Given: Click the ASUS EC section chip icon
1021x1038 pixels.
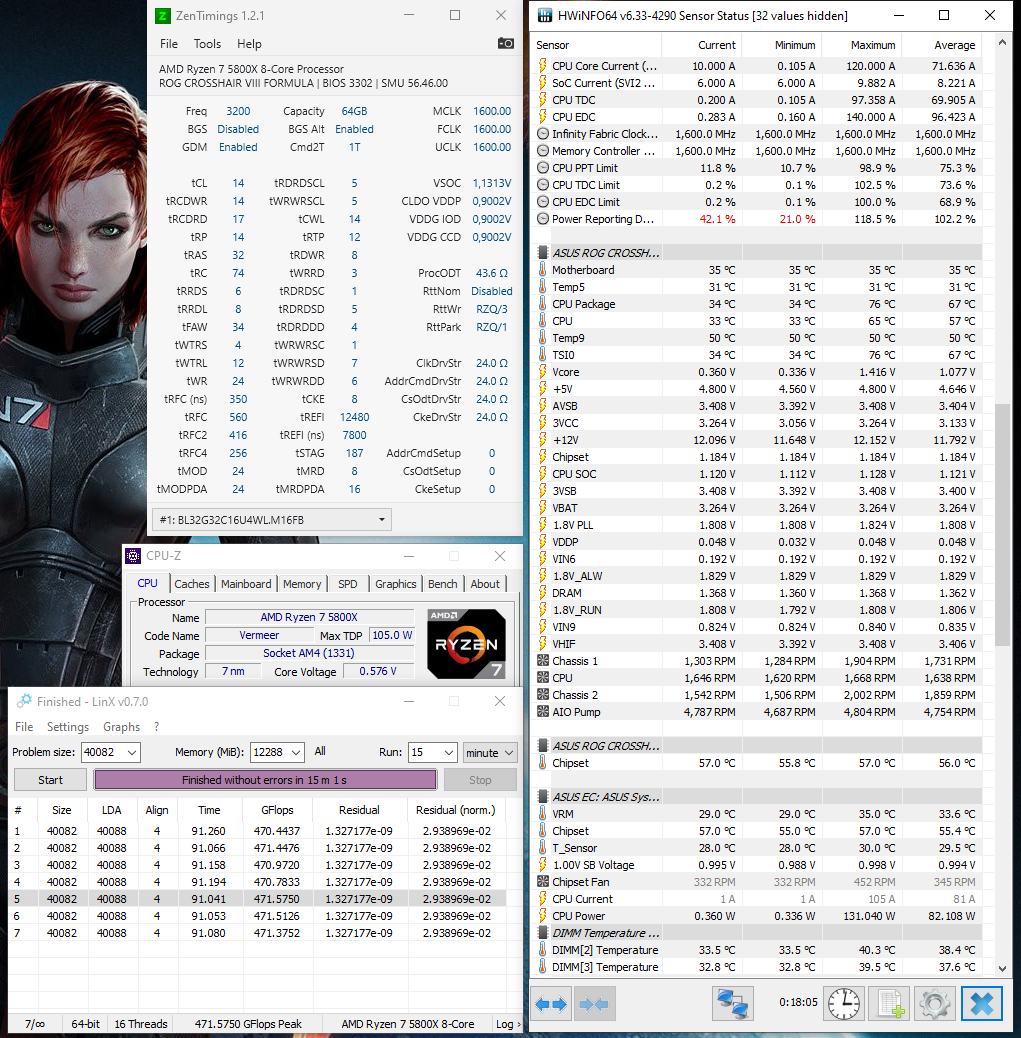Looking at the screenshot, I should tap(542, 797).
